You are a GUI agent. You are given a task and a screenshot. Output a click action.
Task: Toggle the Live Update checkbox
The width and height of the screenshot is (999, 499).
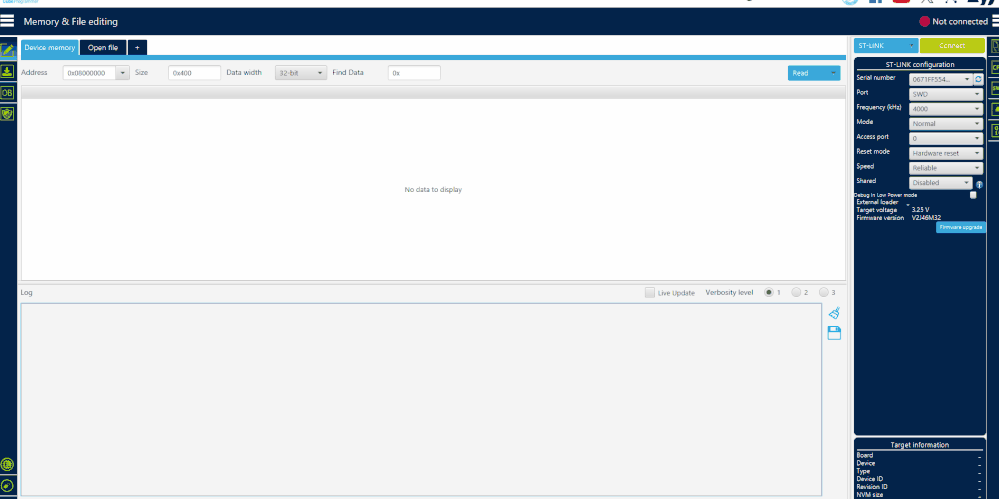[650, 293]
